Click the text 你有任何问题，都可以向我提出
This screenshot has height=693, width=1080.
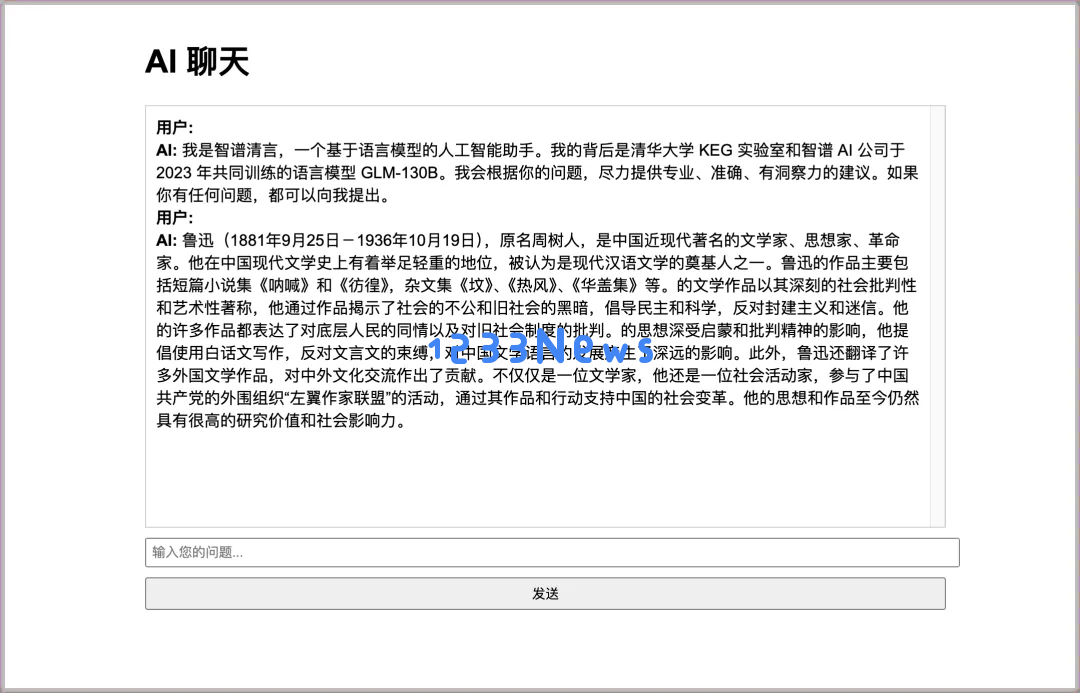coord(269,196)
